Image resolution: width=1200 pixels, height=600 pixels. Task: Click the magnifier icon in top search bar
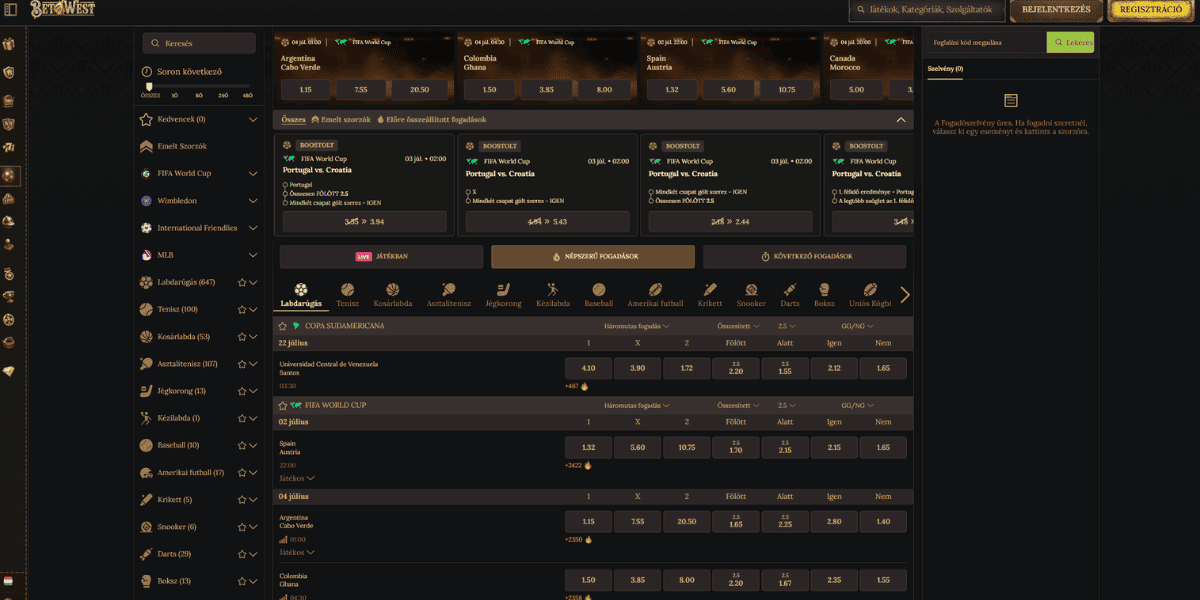(x=862, y=9)
